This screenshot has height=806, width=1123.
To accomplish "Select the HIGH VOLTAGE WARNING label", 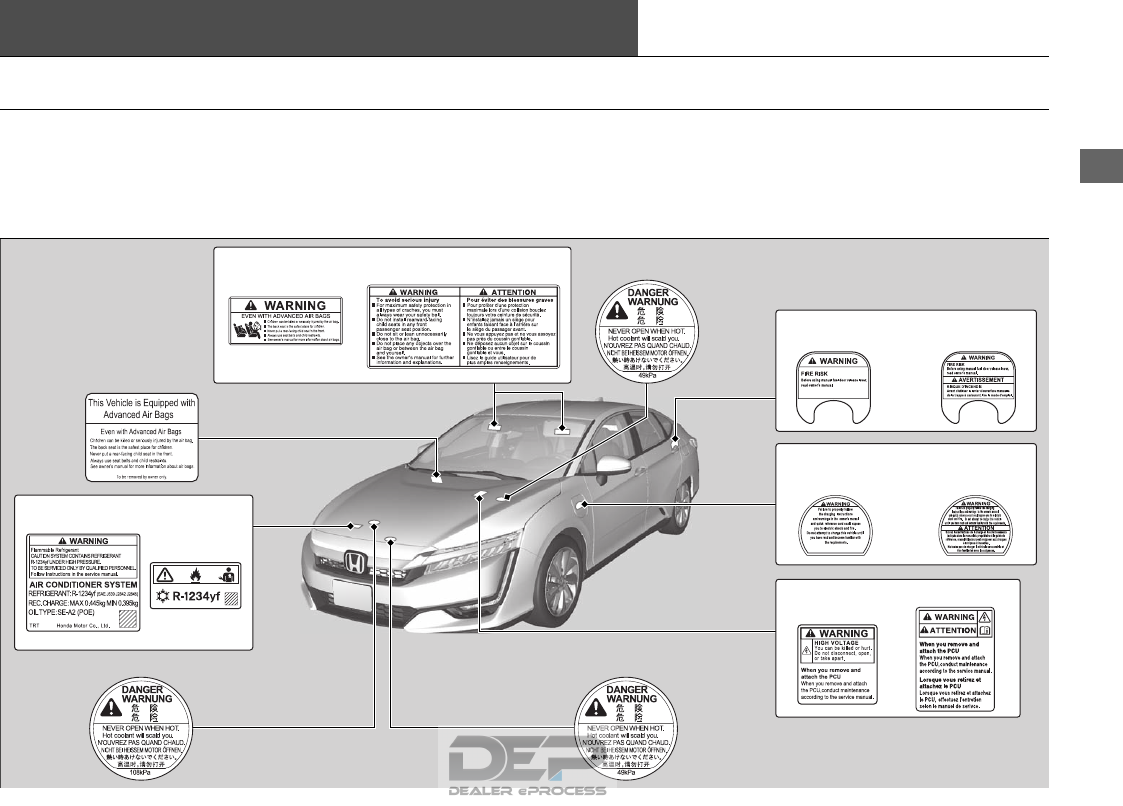I will [x=837, y=664].
